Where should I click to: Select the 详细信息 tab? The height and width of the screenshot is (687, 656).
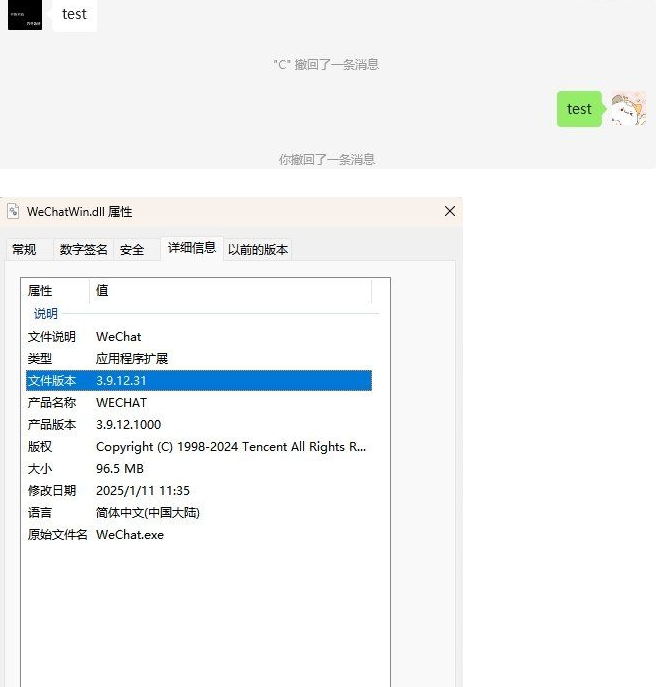point(191,248)
